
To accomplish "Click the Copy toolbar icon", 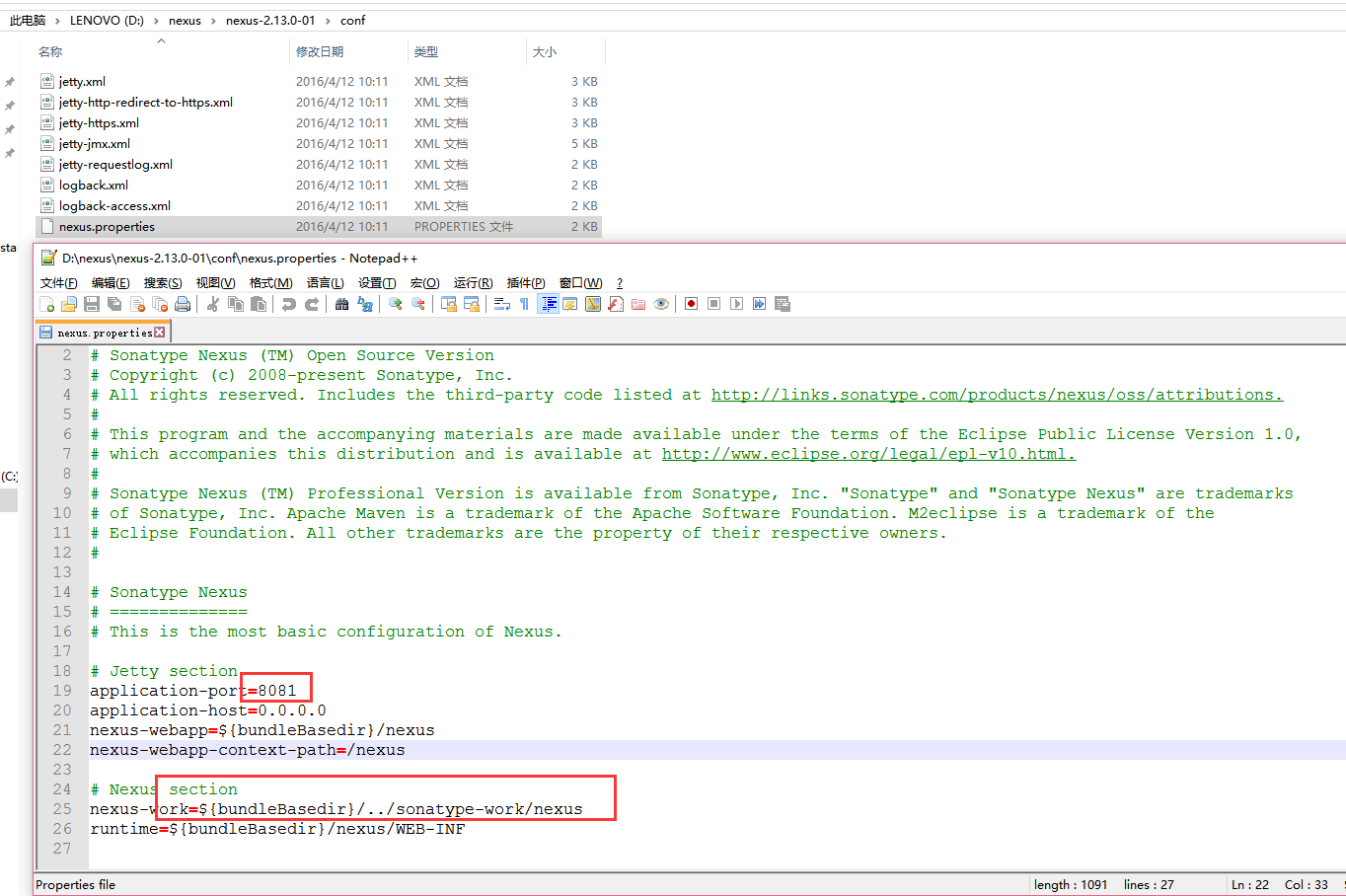I will click(x=235, y=304).
